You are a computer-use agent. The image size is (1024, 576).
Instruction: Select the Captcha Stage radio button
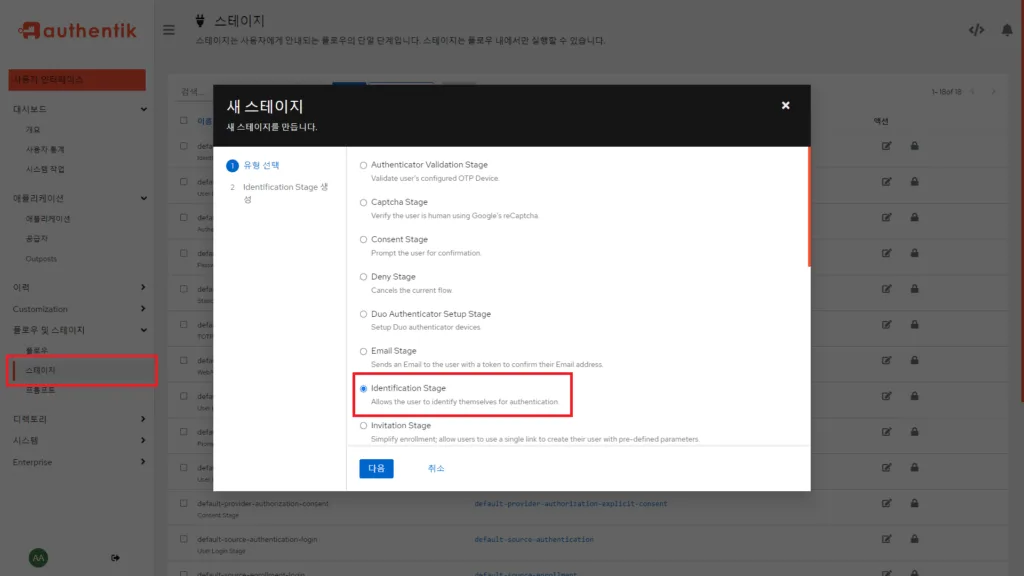click(x=363, y=202)
